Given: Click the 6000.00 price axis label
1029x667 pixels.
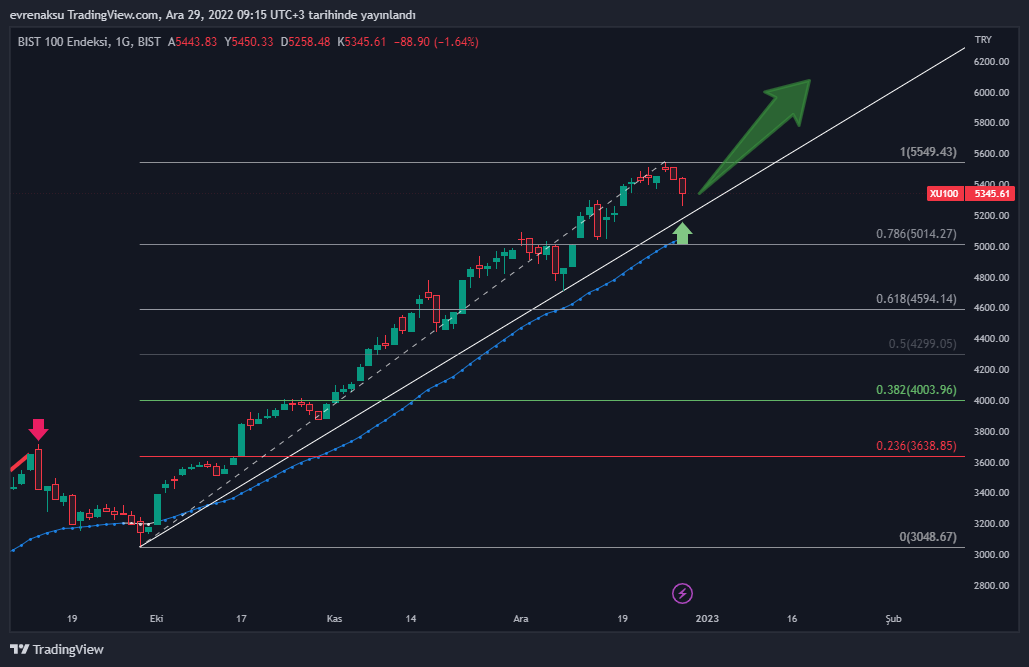Looking at the screenshot, I should (x=992, y=93).
